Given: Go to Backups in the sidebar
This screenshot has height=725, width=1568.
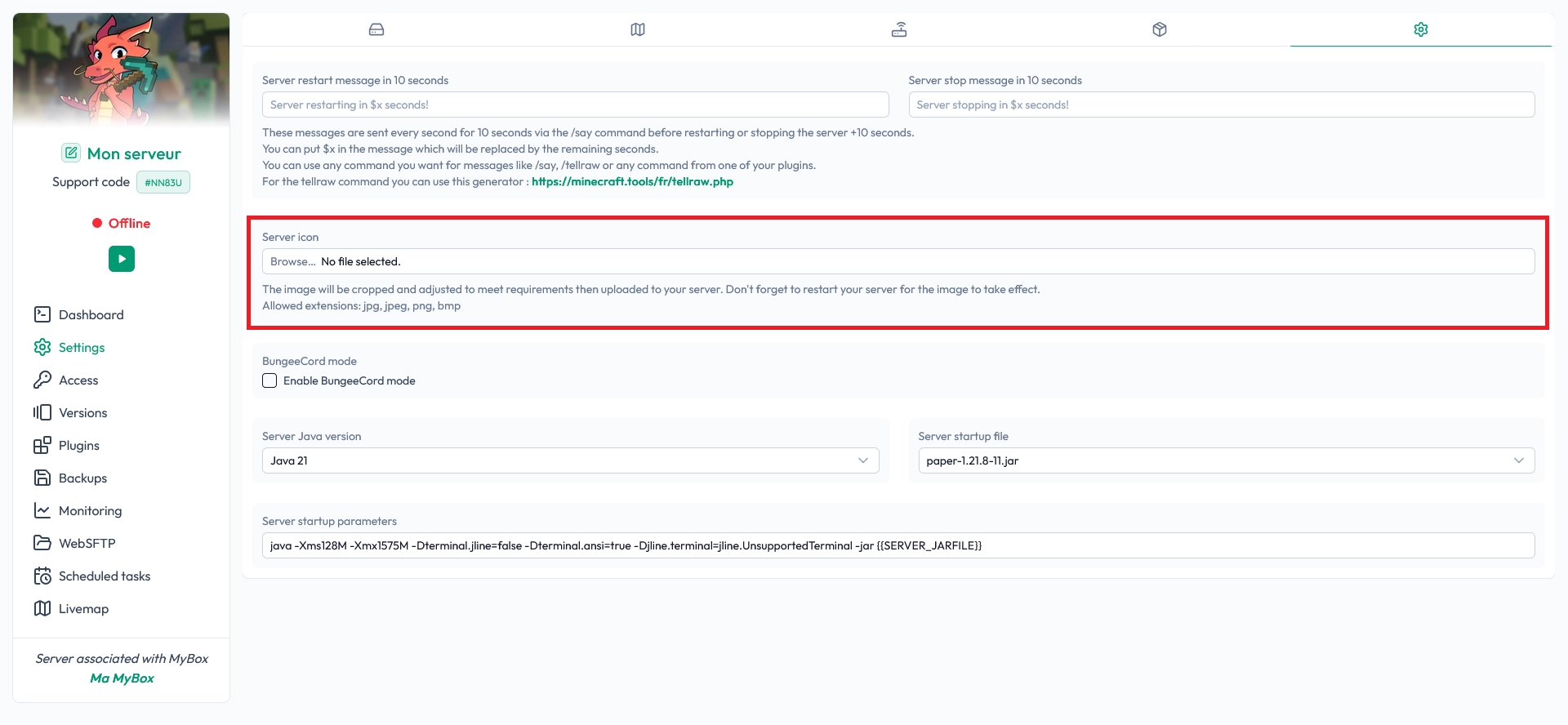Looking at the screenshot, I should (x=82, y=478).
